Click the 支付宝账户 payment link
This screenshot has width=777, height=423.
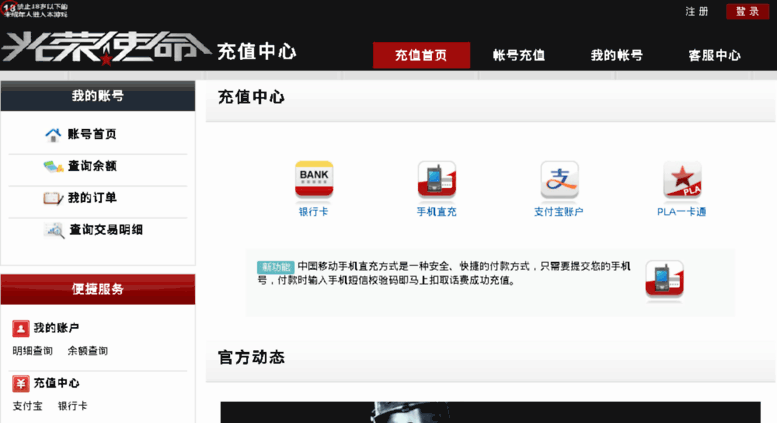[559, 212]
